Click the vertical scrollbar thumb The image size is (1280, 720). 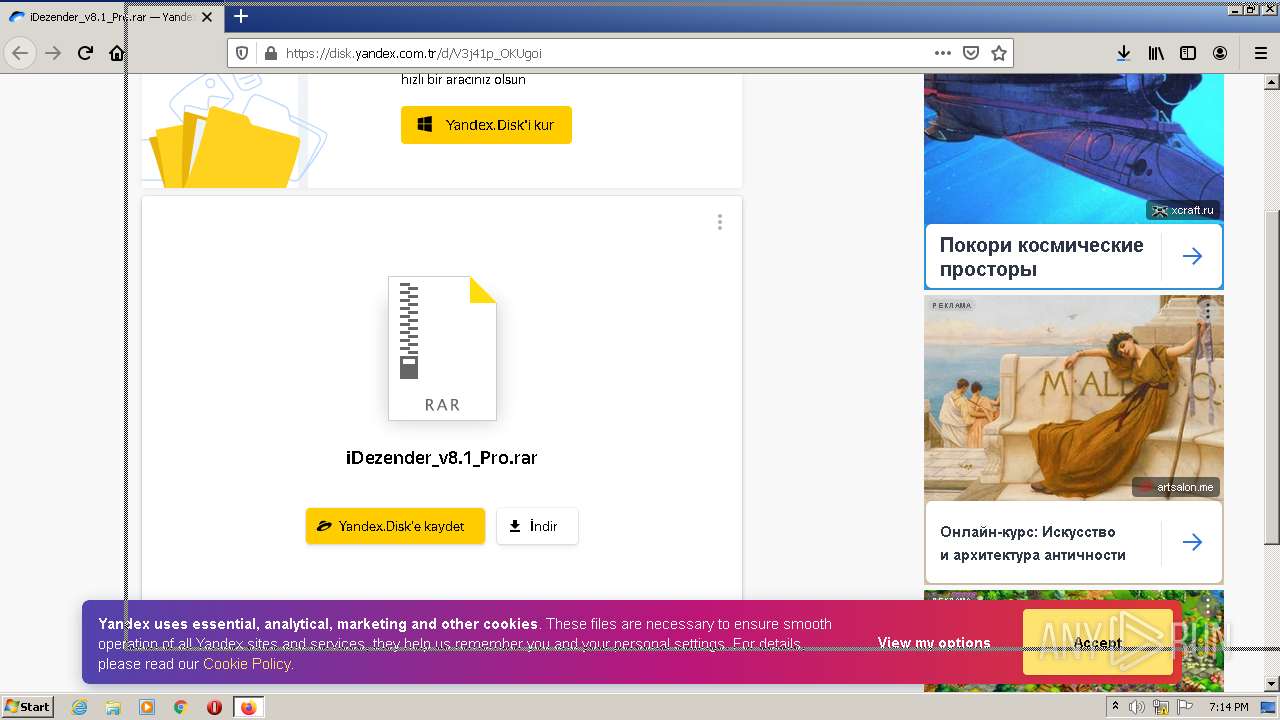(1271, 378)
